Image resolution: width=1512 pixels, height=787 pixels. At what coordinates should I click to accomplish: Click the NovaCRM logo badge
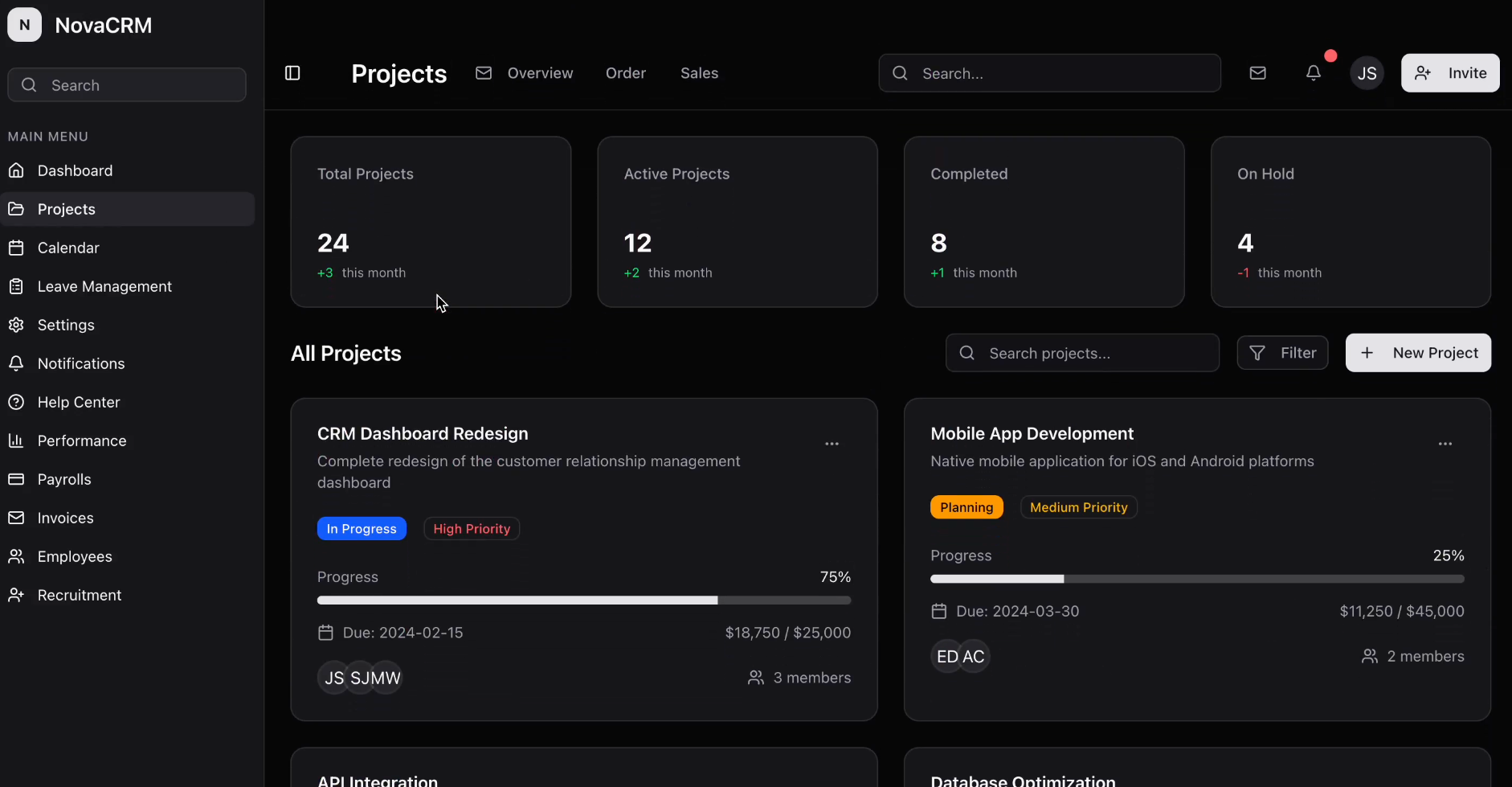pyautogui.click(x=25, y=25)
